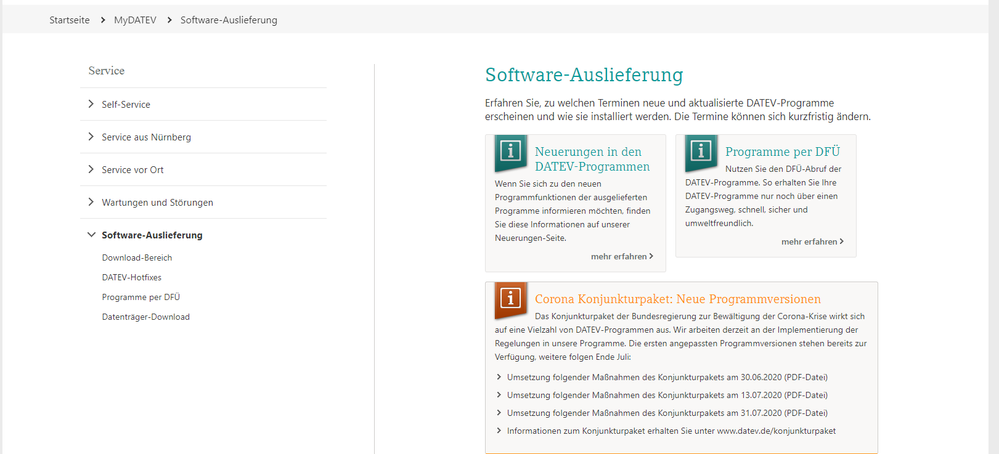Expand the Self-Service chevron in sidebar
This screenshot has height=454, width=999.
click(91, 104)
